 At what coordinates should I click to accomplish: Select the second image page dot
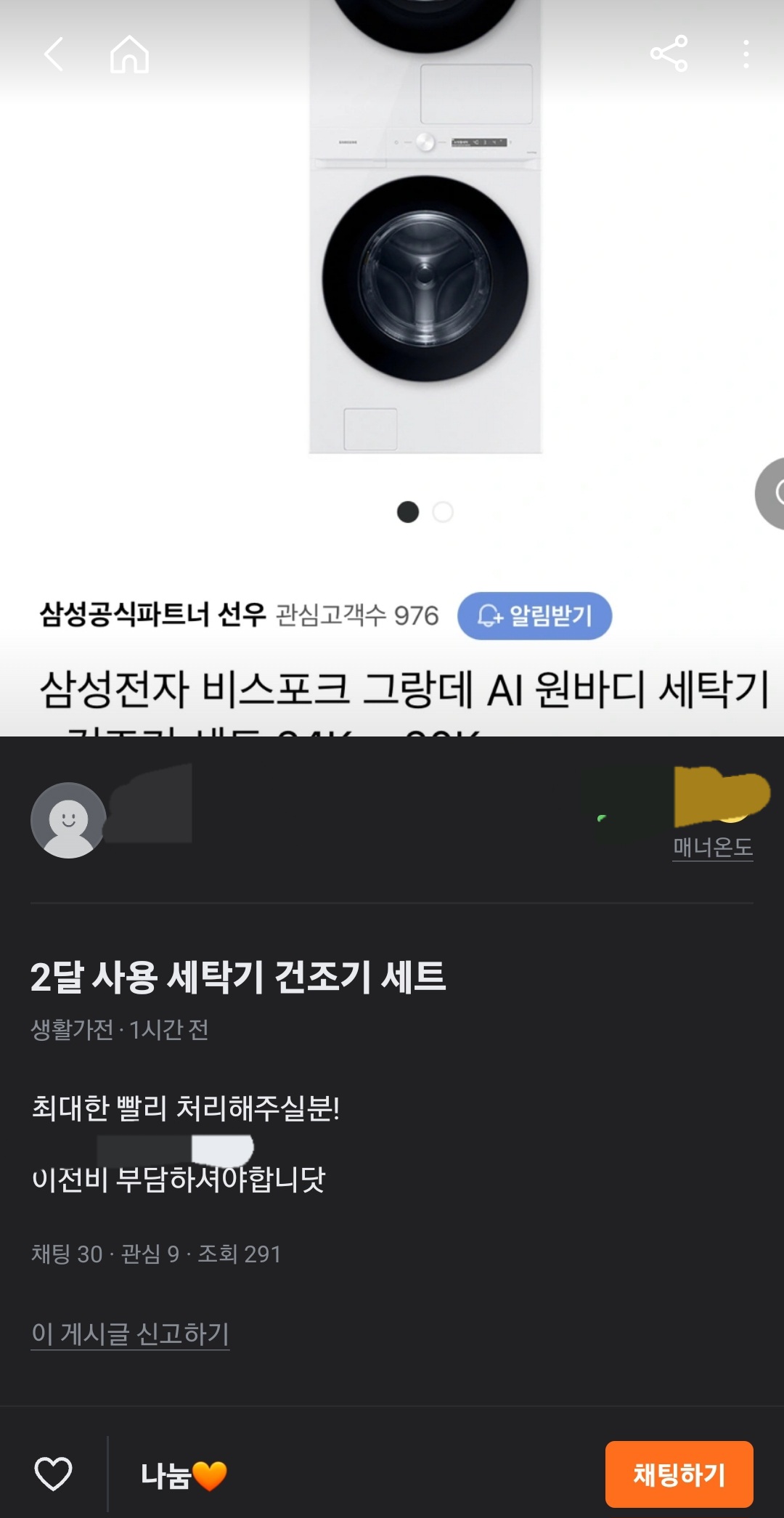(x=443, y=512)
